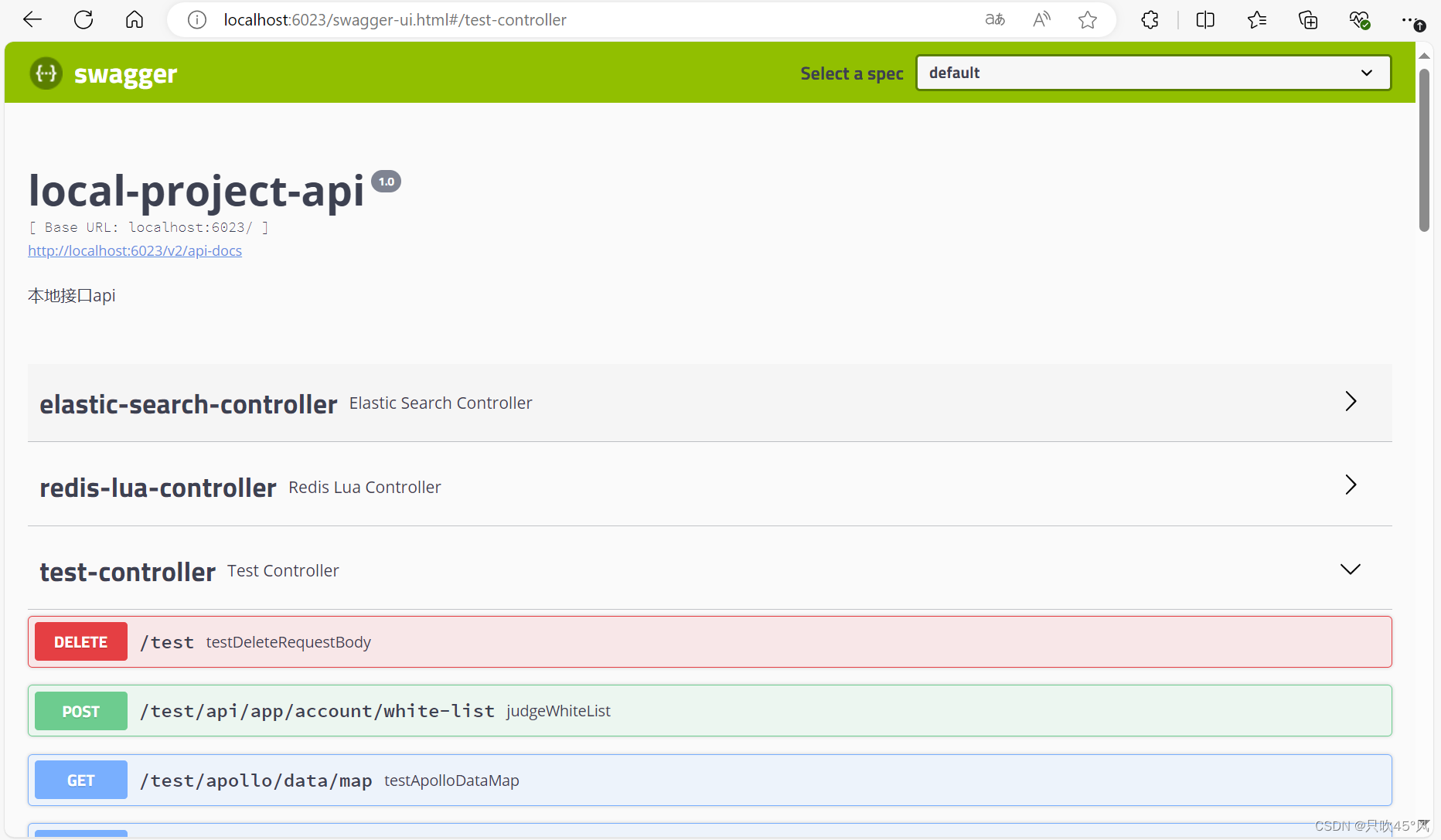Activate the read aloud icon
1441x840 pixels.
click(x=1041, y=20)
